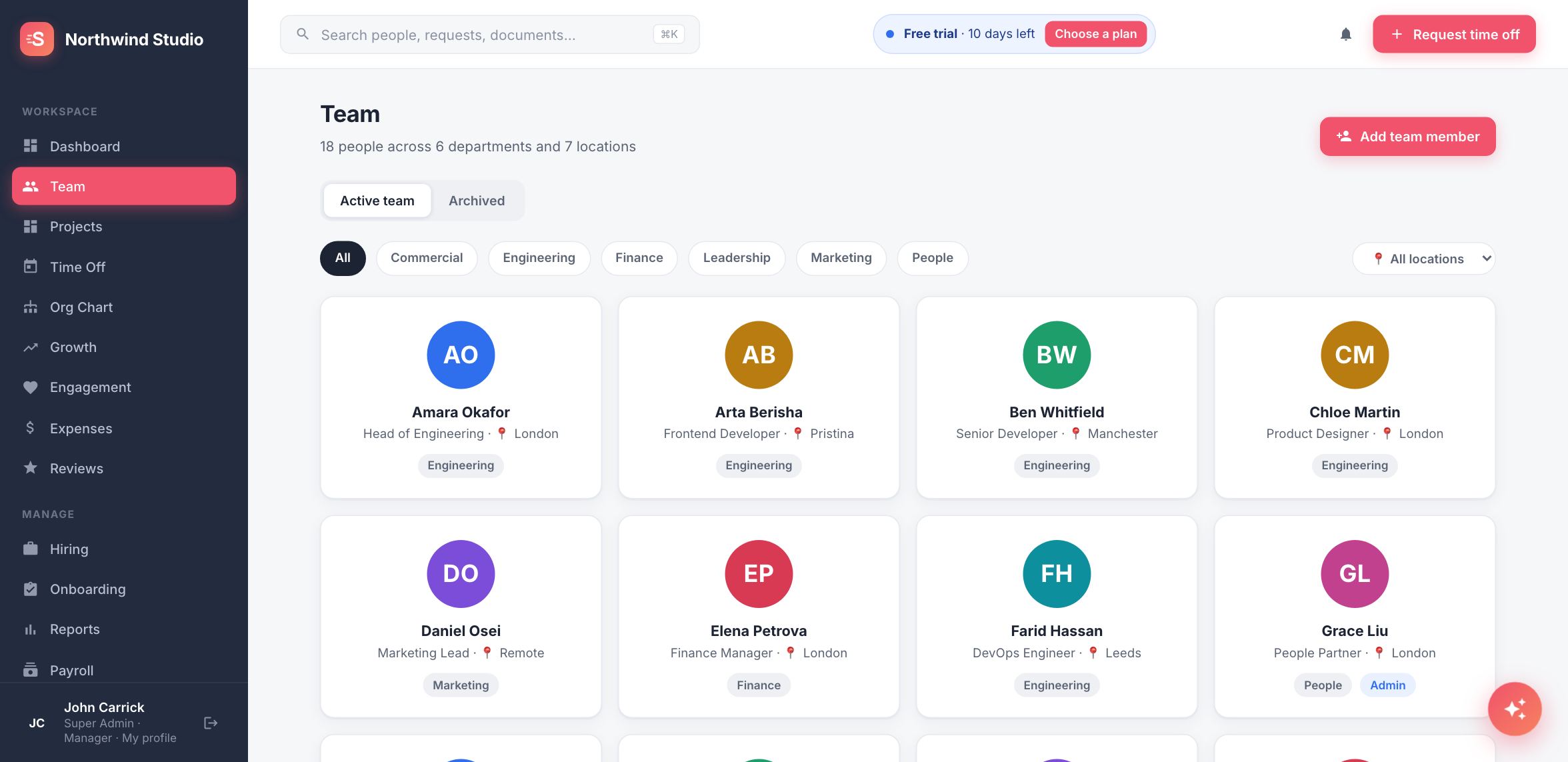The width and height of the screenshot is (1568, 762).
Task: Select the Active team tab
Action: pyautogui.click(x=377, y=201)
